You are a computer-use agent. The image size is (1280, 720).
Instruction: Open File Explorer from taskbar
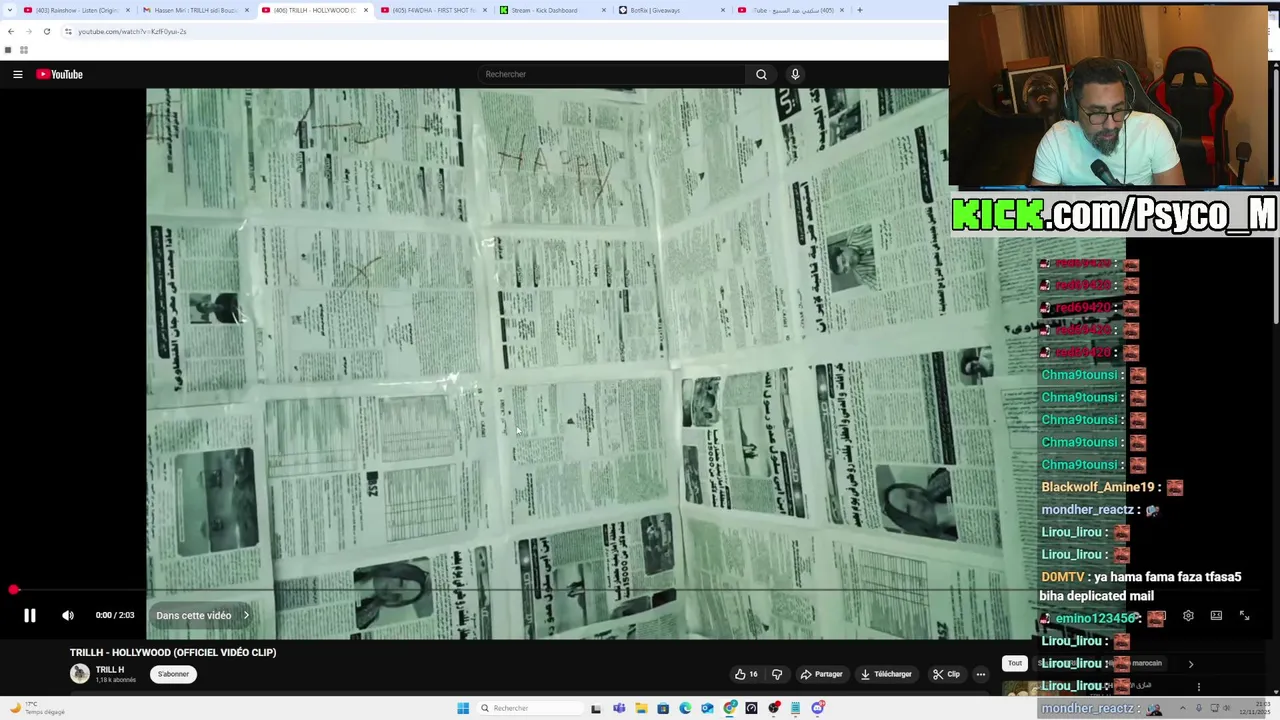coord(641,708)
